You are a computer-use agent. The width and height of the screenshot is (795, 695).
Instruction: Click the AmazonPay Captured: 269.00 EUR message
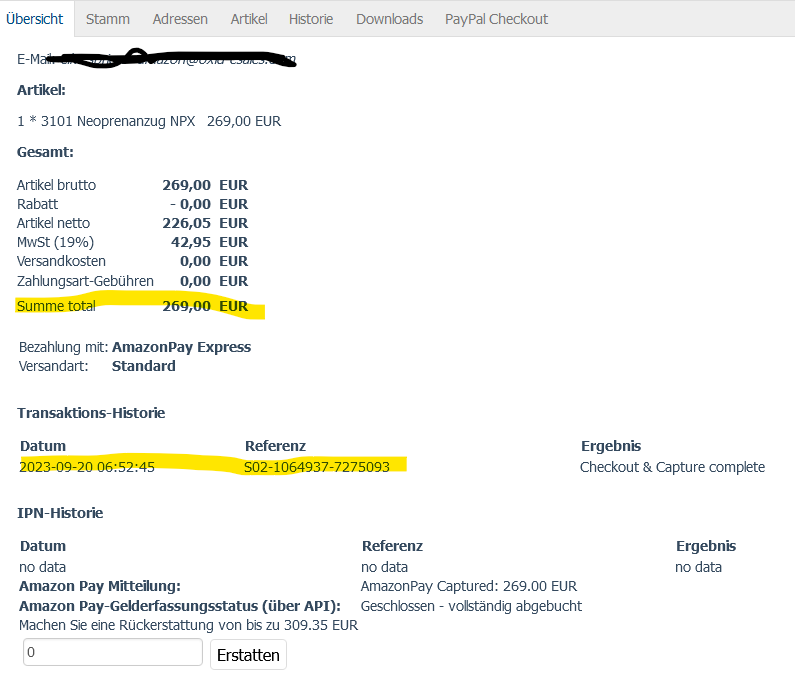click(x=468, y=586)
